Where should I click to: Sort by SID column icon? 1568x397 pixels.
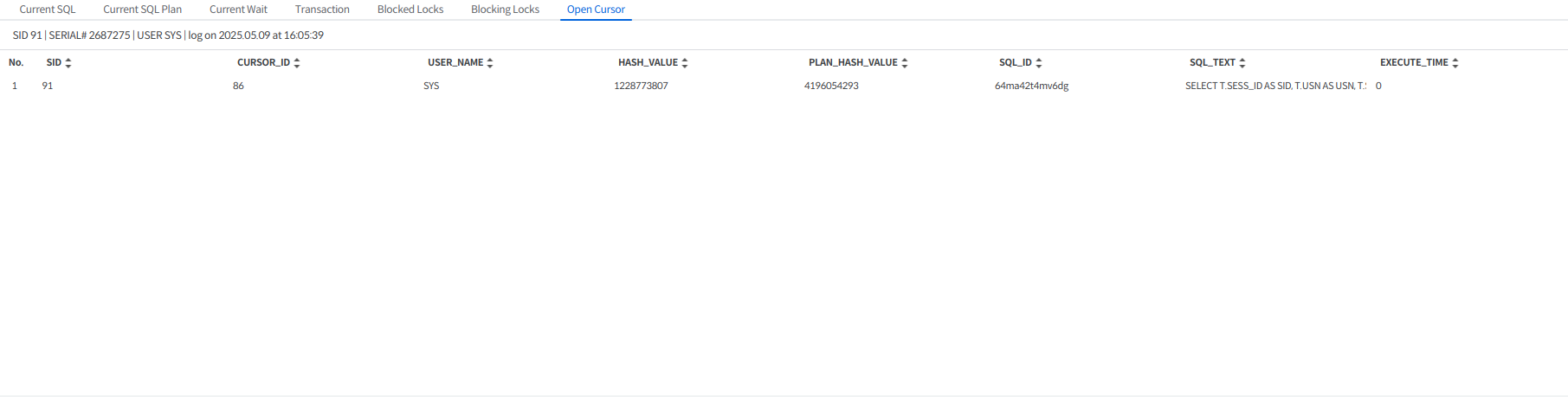[x=68, y=63]
